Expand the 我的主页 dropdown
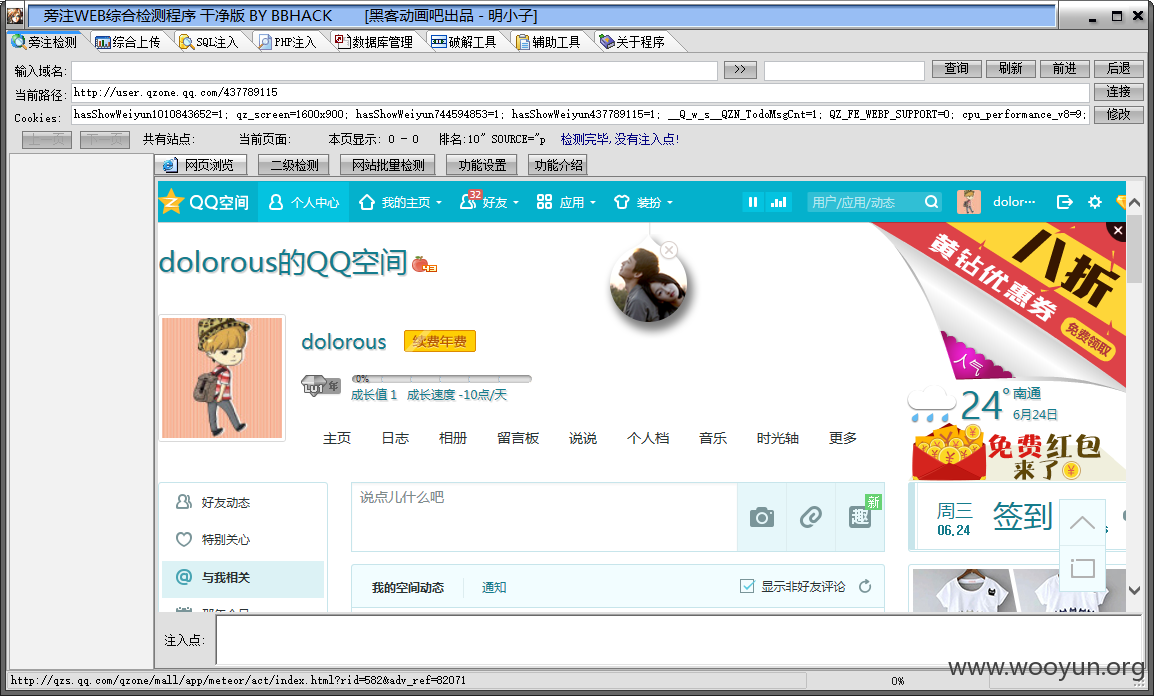 coord(400,202)
